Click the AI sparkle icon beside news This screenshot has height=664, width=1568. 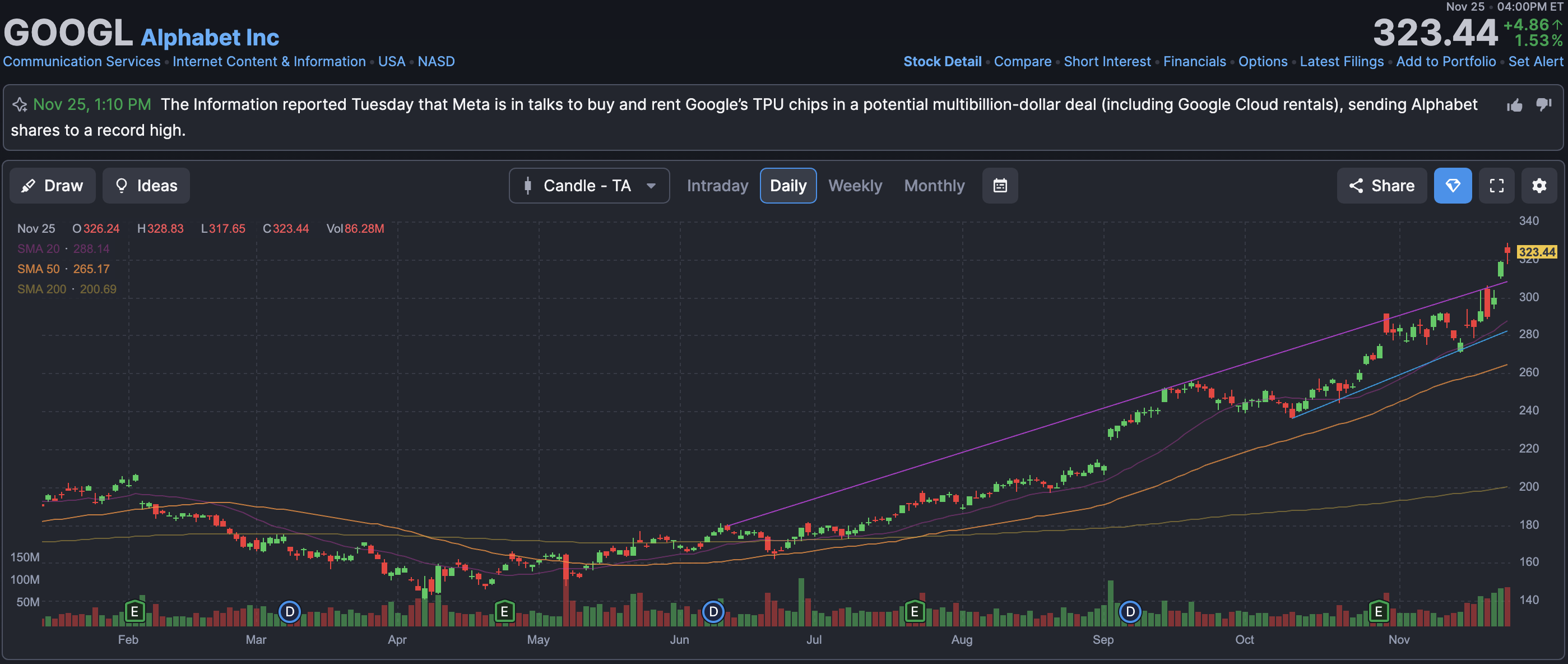pyautogui.click(x=20, y=105)
